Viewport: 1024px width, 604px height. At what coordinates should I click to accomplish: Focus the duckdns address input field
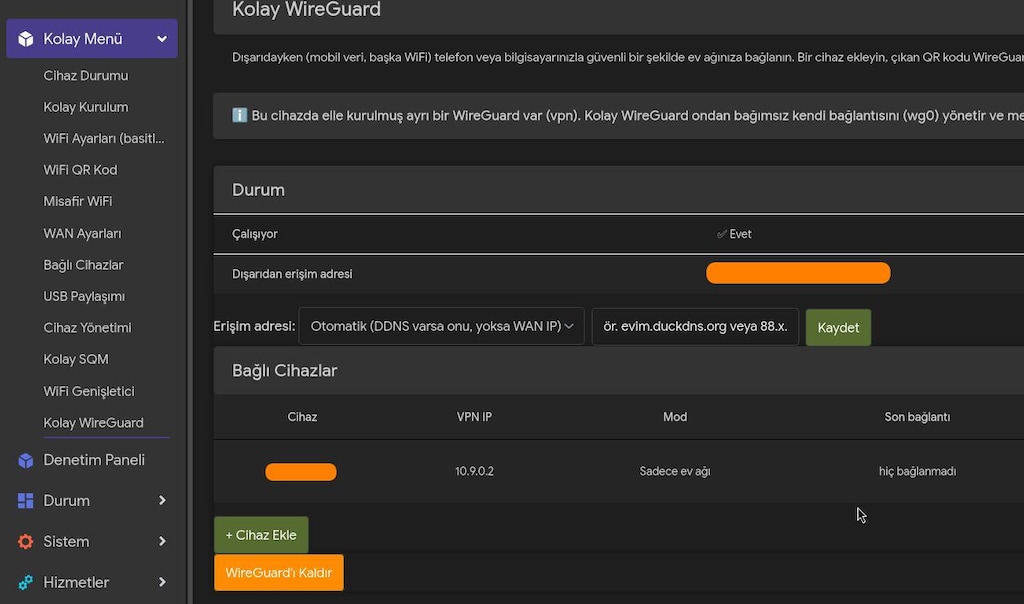(x=695, y=326)
